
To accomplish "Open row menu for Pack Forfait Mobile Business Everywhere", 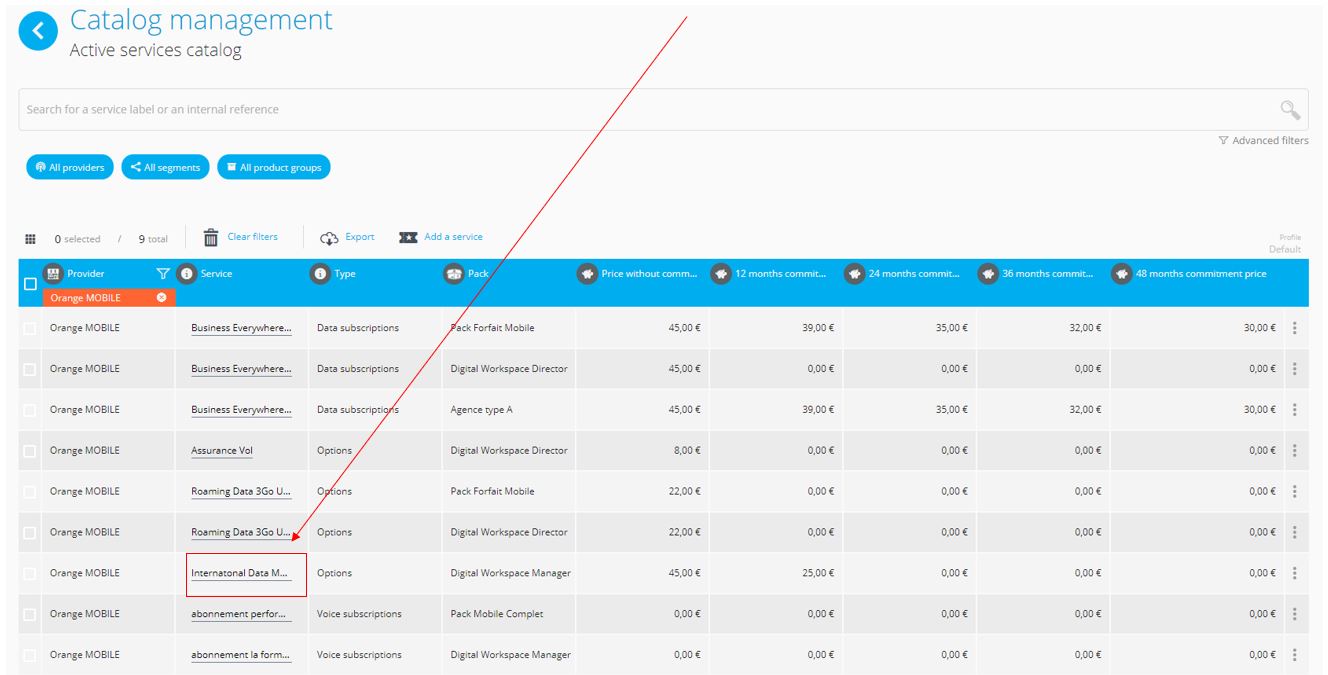I will [1294, 328].
